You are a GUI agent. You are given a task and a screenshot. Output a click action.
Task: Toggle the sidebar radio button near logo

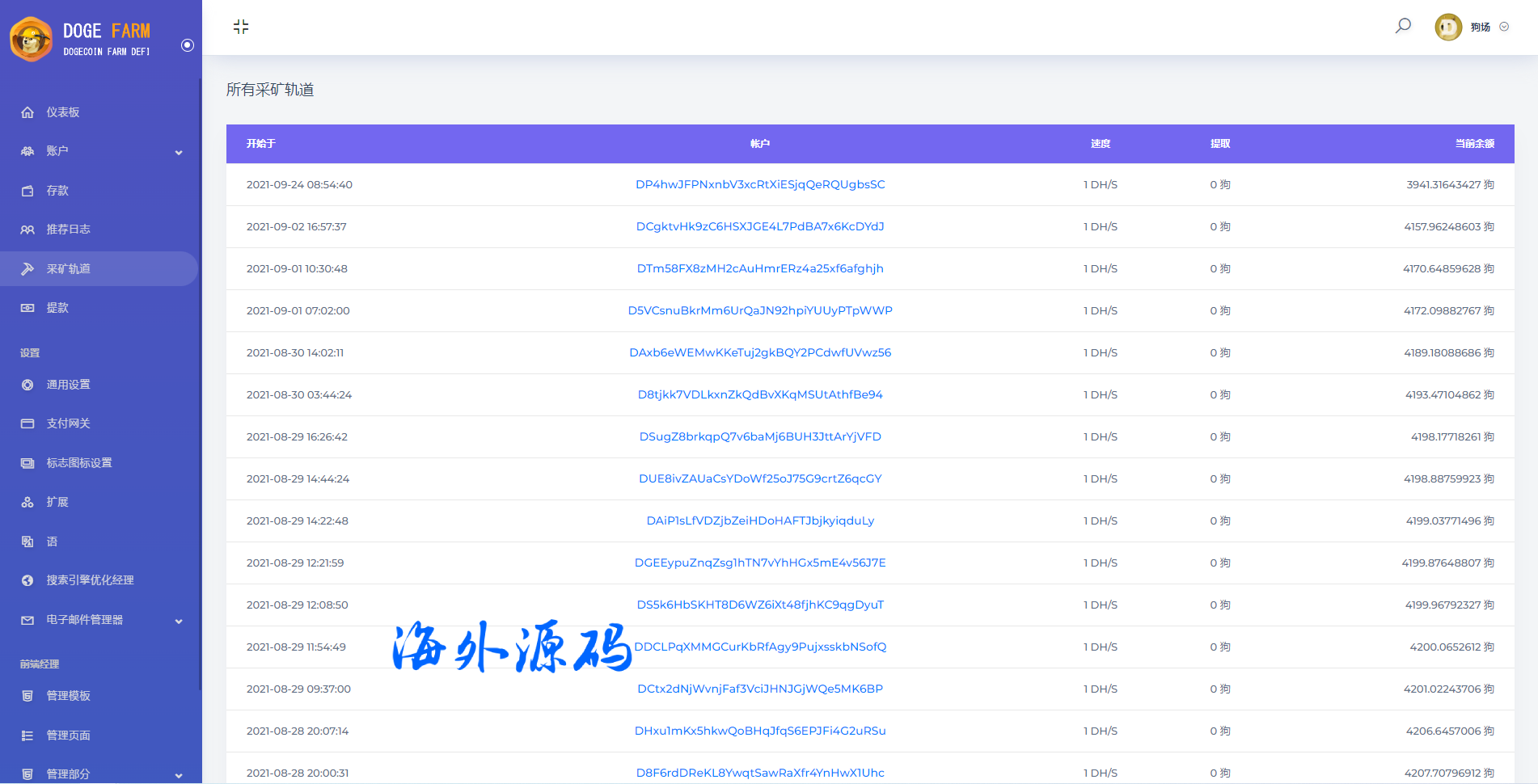(x=188, y=45)
